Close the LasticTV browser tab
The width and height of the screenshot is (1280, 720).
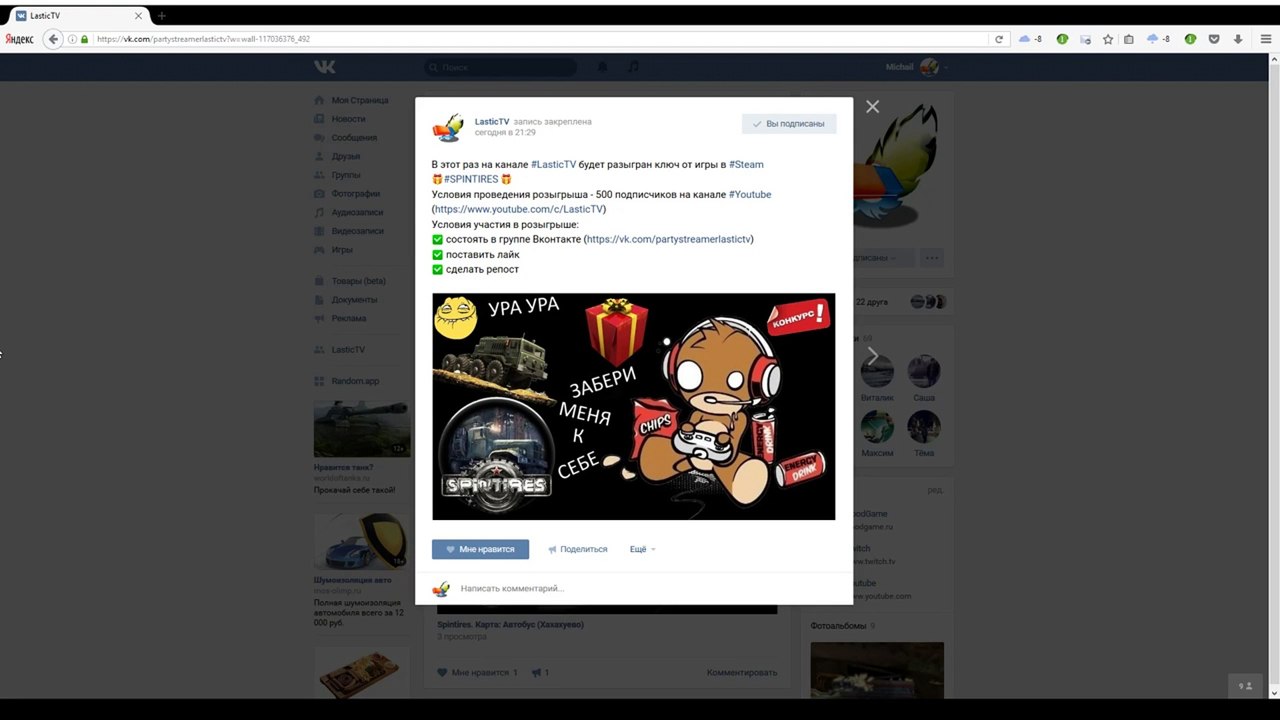tap(138, 16)
